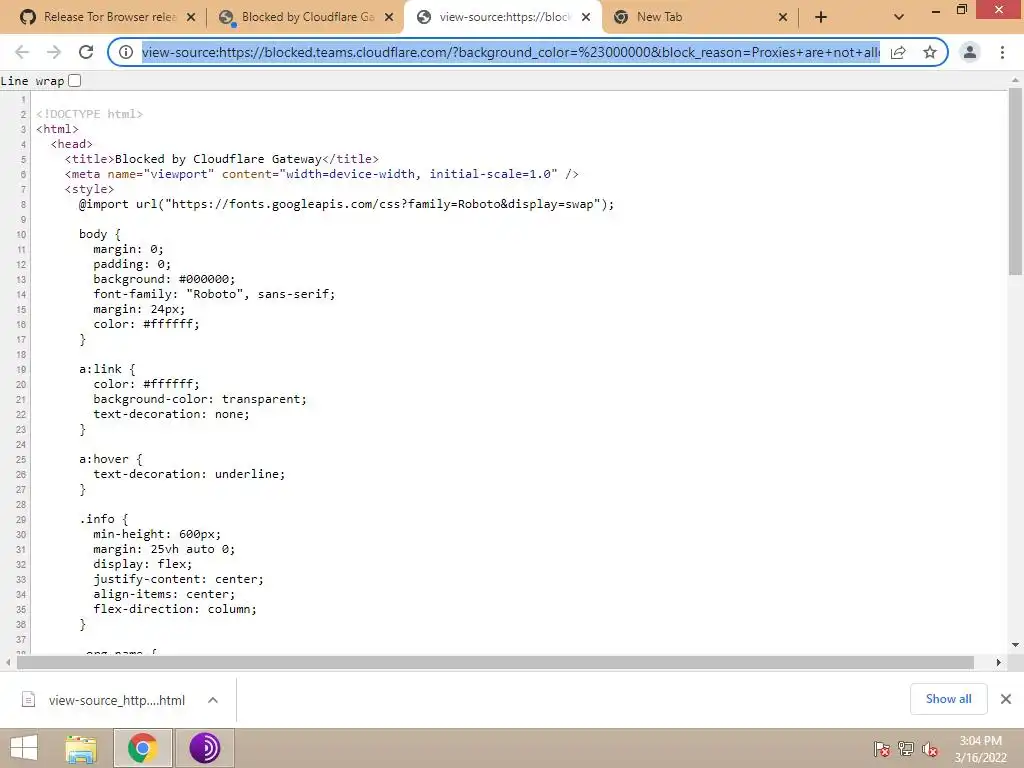Reload the current page
The image size is (1024, 768).
[x=86, y=52]
